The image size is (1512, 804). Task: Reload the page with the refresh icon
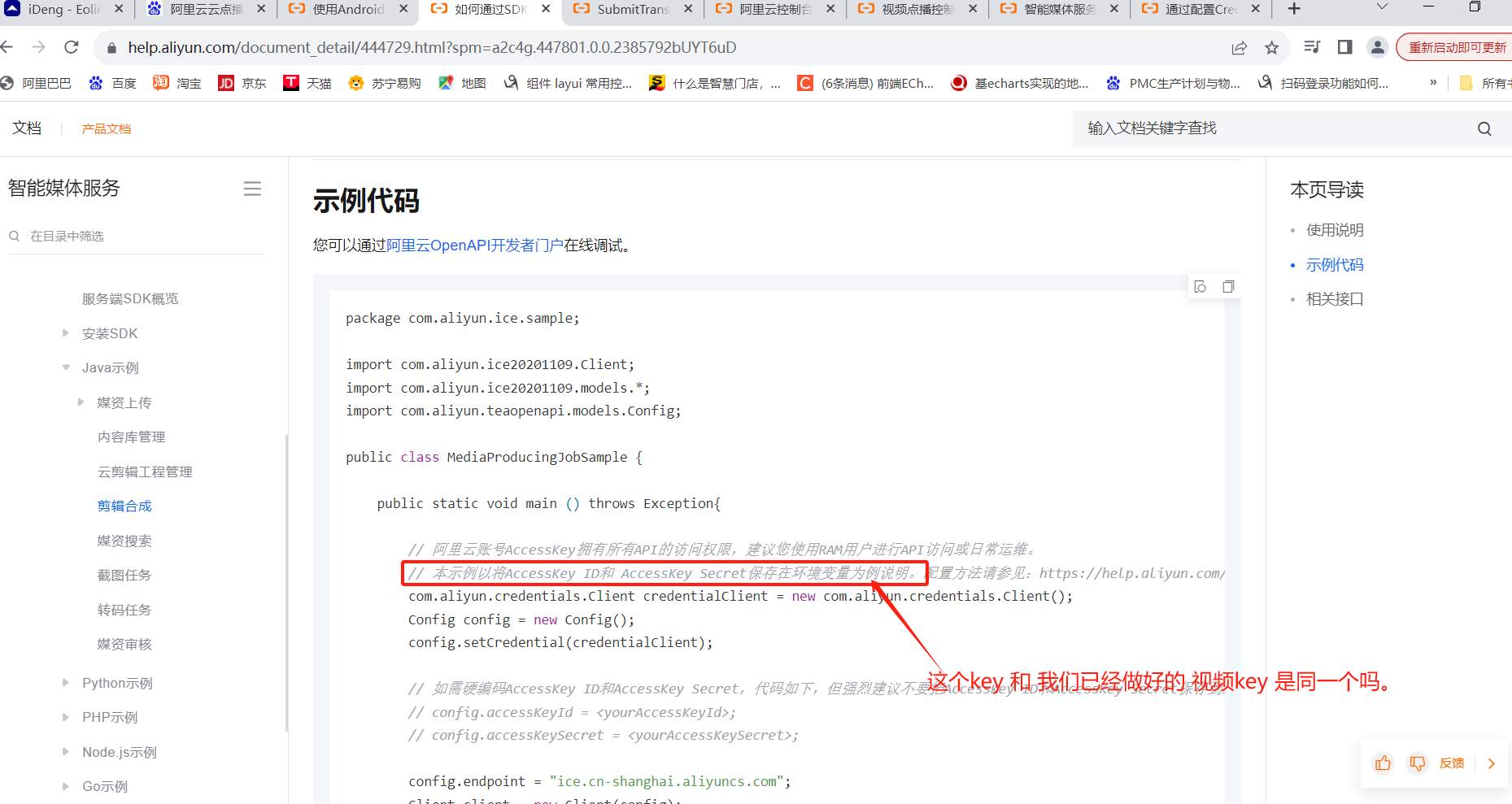[72, 47]
